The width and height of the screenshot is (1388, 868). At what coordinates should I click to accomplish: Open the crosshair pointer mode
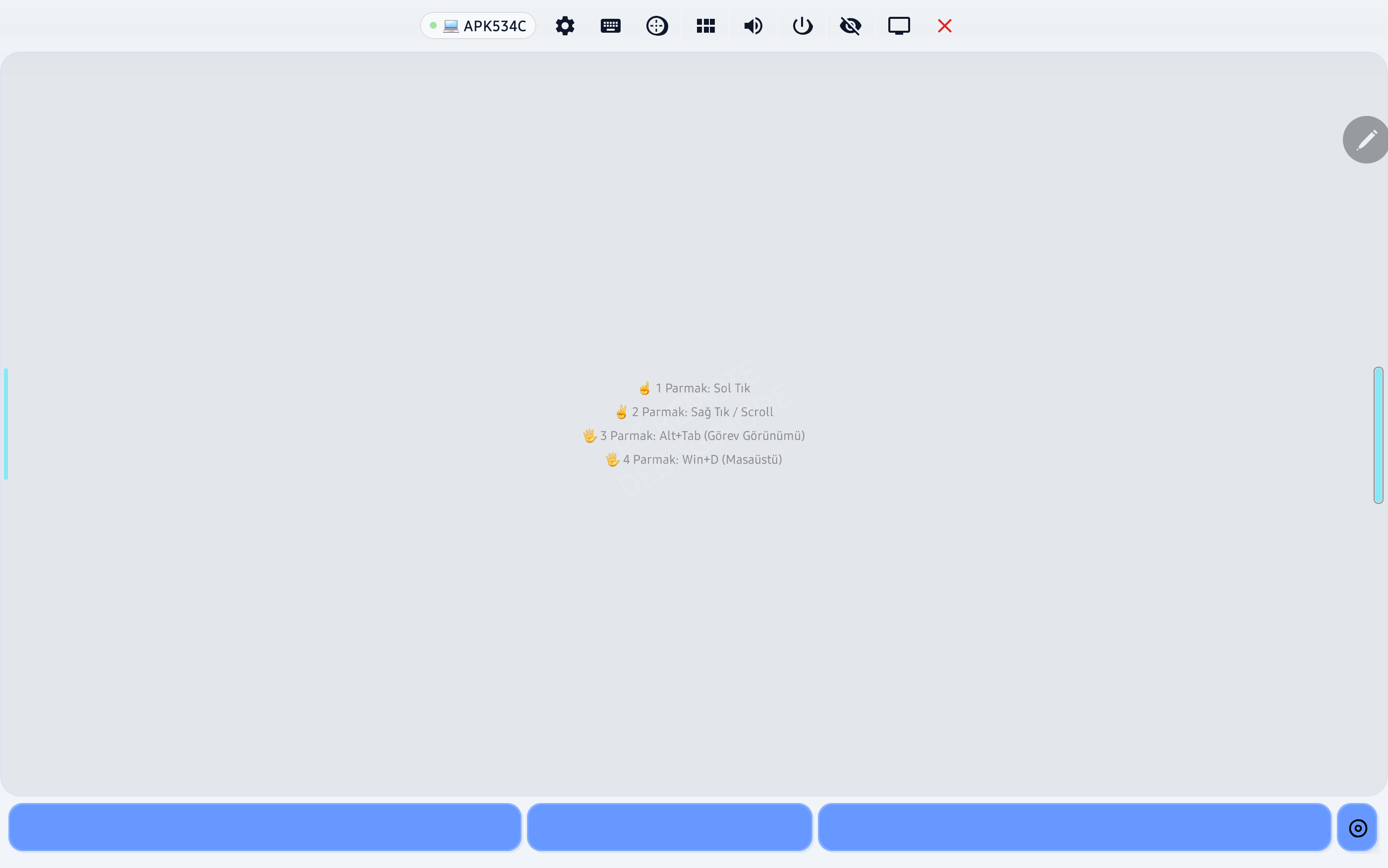[656, 26]
